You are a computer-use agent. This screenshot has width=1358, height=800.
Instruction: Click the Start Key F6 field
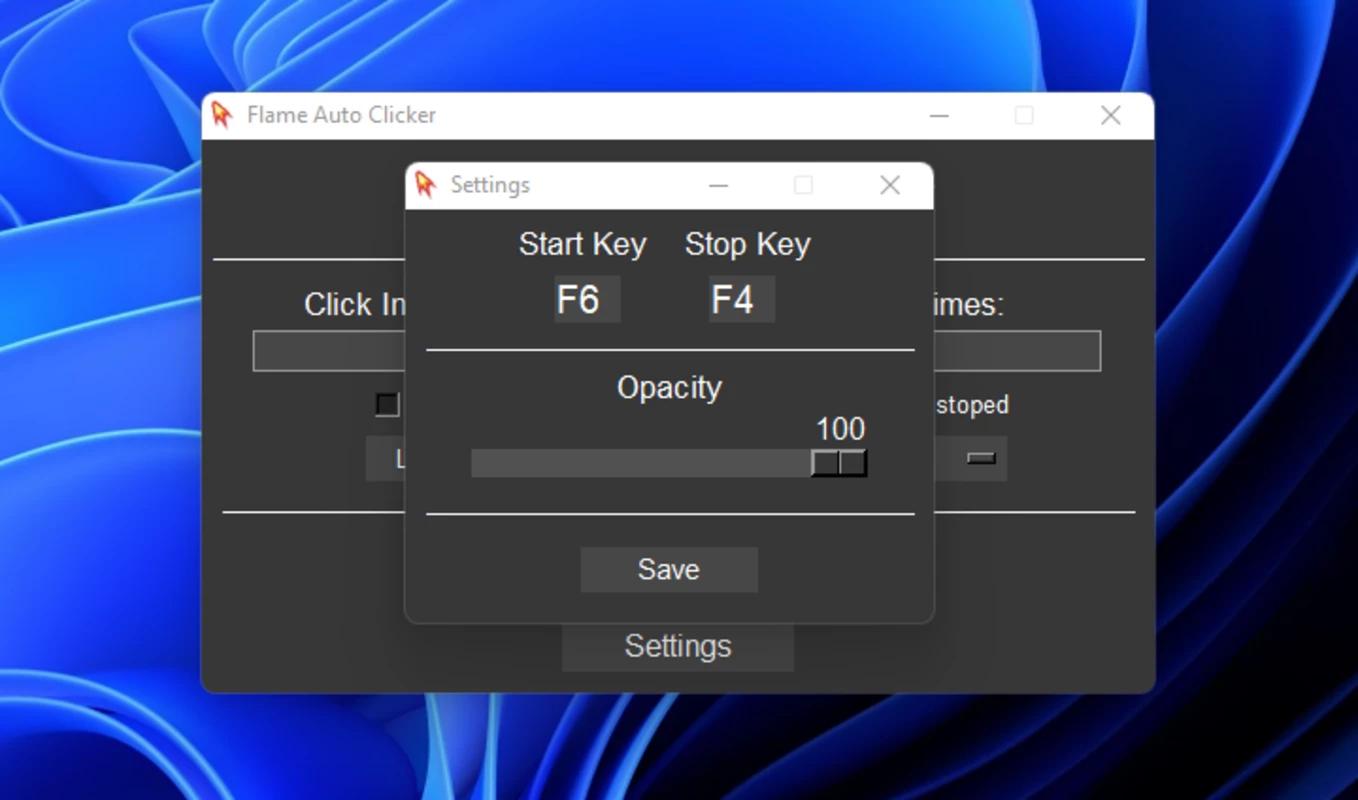click(588, 299)
